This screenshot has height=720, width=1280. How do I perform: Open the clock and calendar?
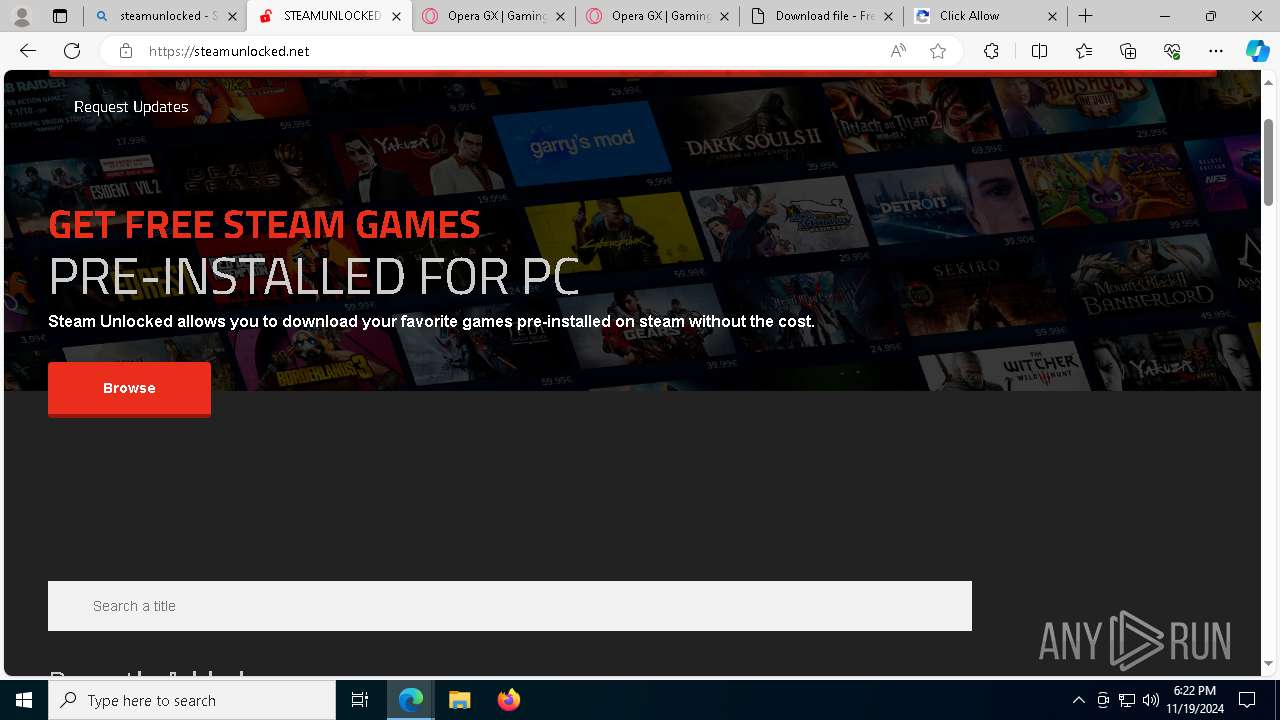[1194, 700]
